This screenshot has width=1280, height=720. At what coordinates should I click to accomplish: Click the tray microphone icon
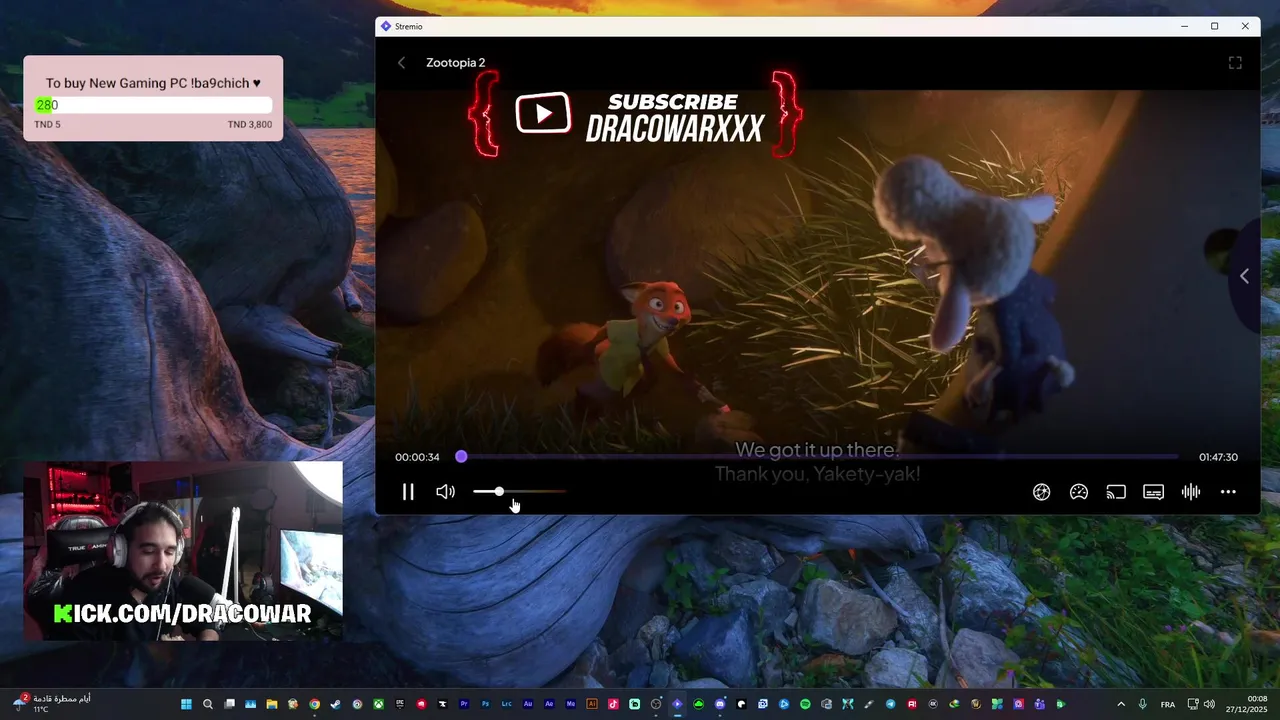1143,704
